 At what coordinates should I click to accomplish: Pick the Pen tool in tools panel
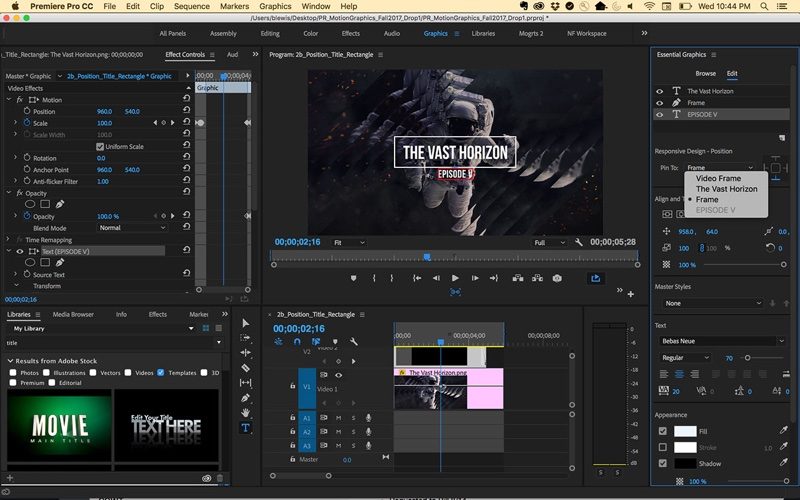pyautogui.click(x=245, y=398)
